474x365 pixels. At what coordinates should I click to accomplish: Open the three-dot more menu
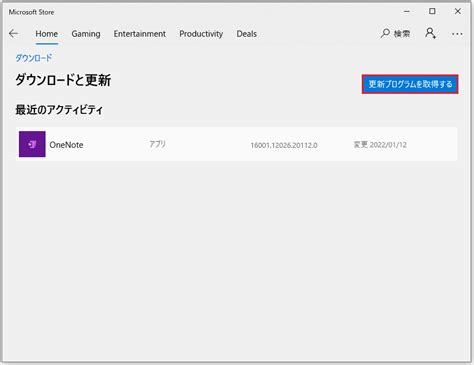[x=457, y=34]
